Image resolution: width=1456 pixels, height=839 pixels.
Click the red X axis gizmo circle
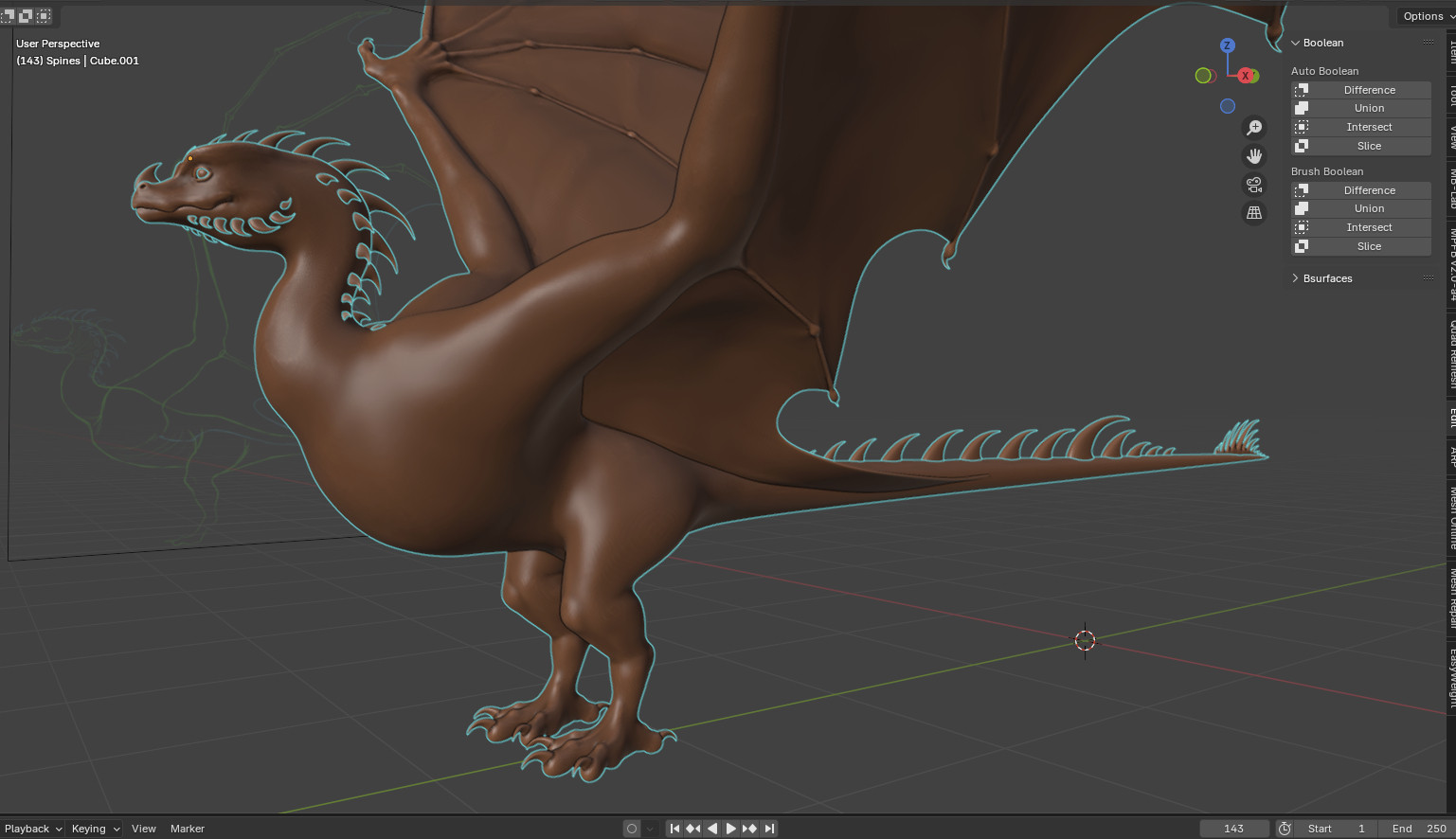pos(1245,76)
